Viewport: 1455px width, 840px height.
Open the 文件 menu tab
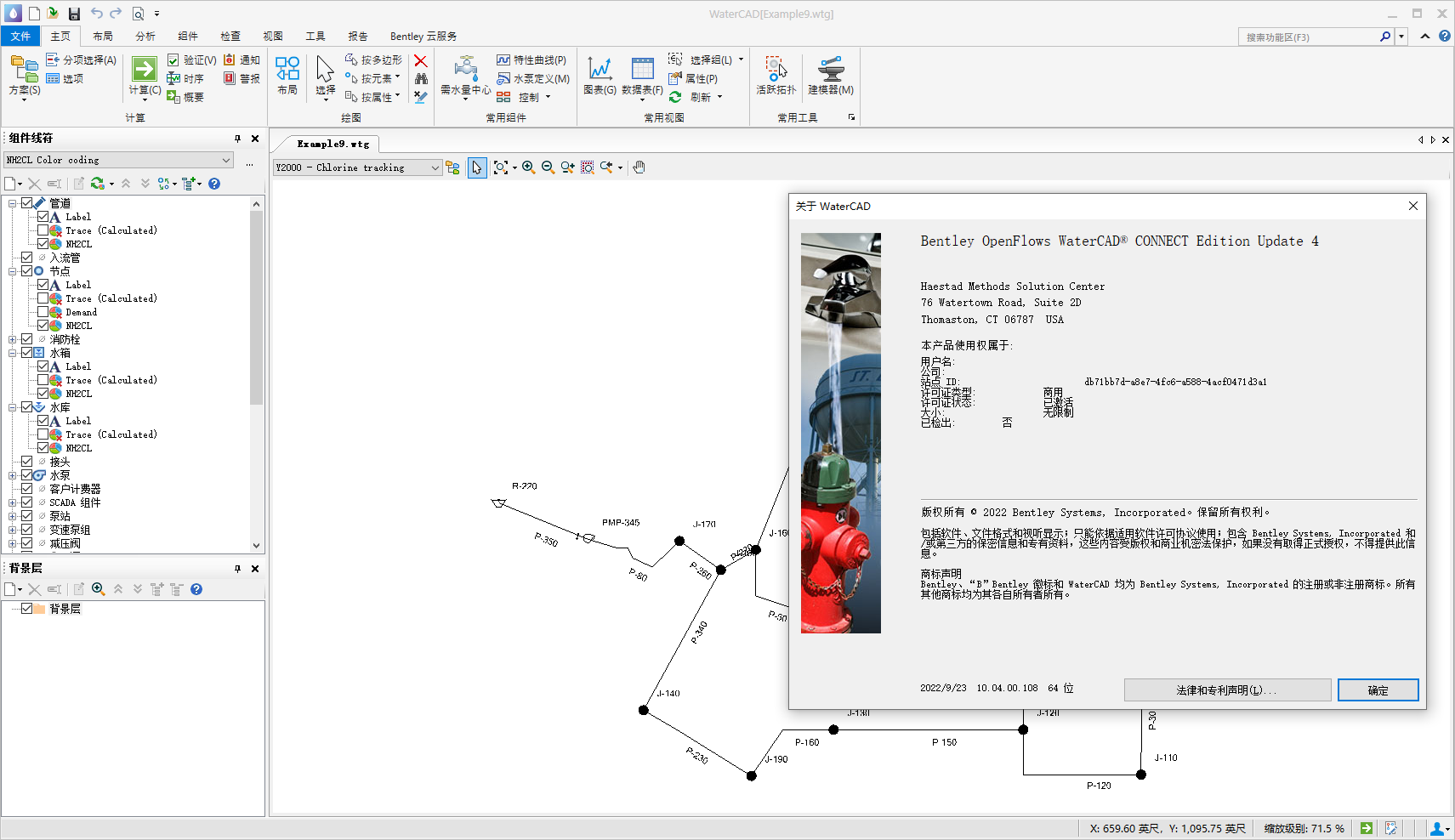[20, 36]
